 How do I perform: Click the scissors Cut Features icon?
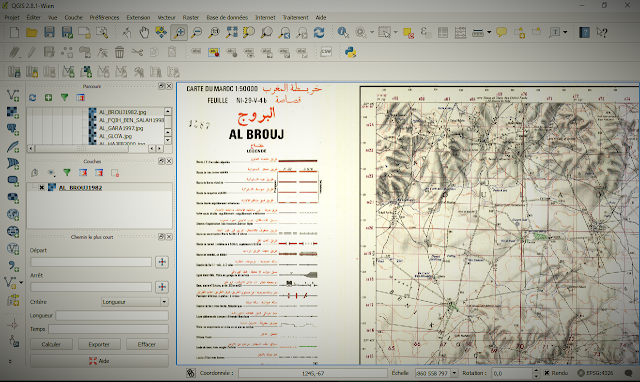[137, 52]
